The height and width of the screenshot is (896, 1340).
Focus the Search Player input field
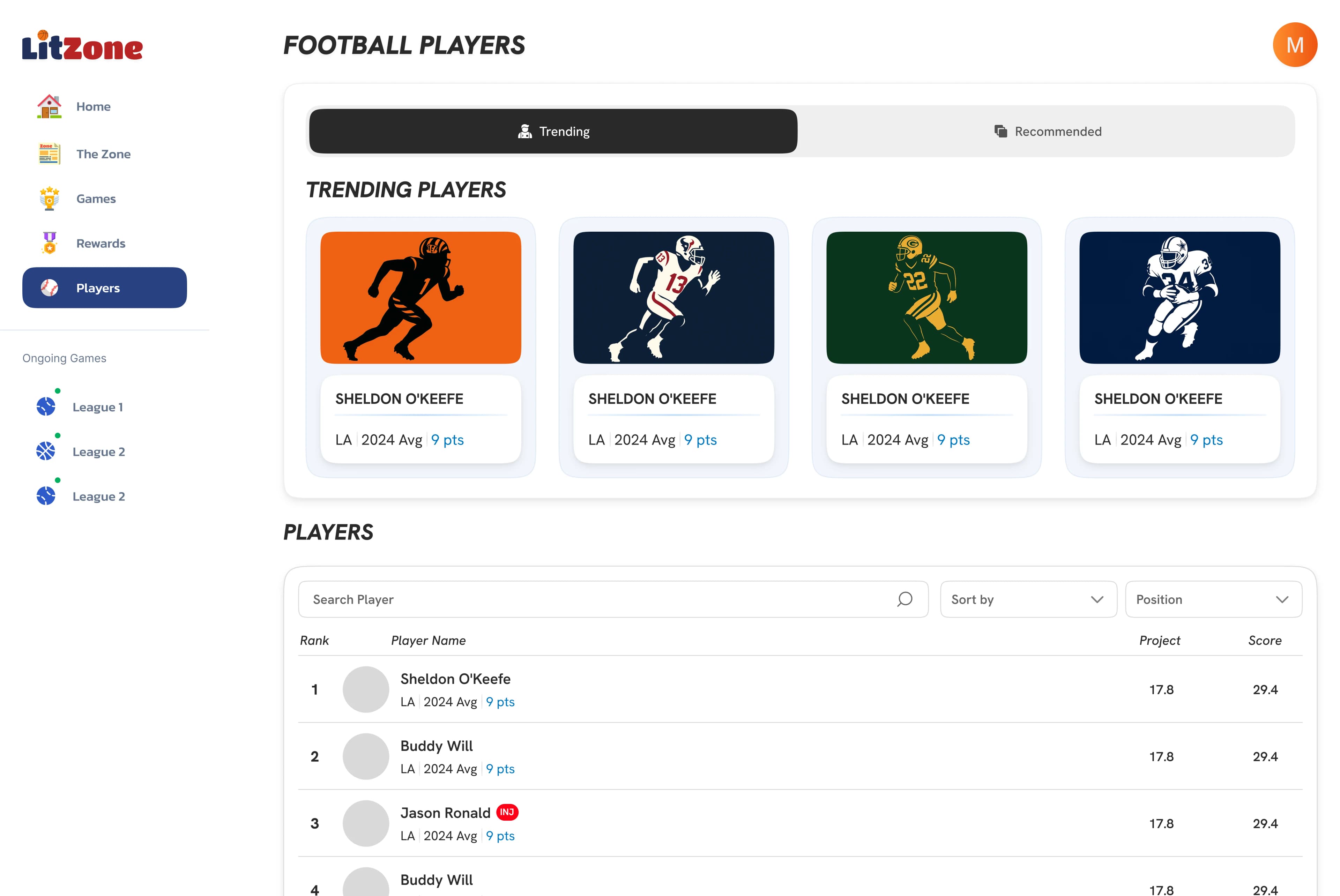pyautogui.click(x=613, y=599)
